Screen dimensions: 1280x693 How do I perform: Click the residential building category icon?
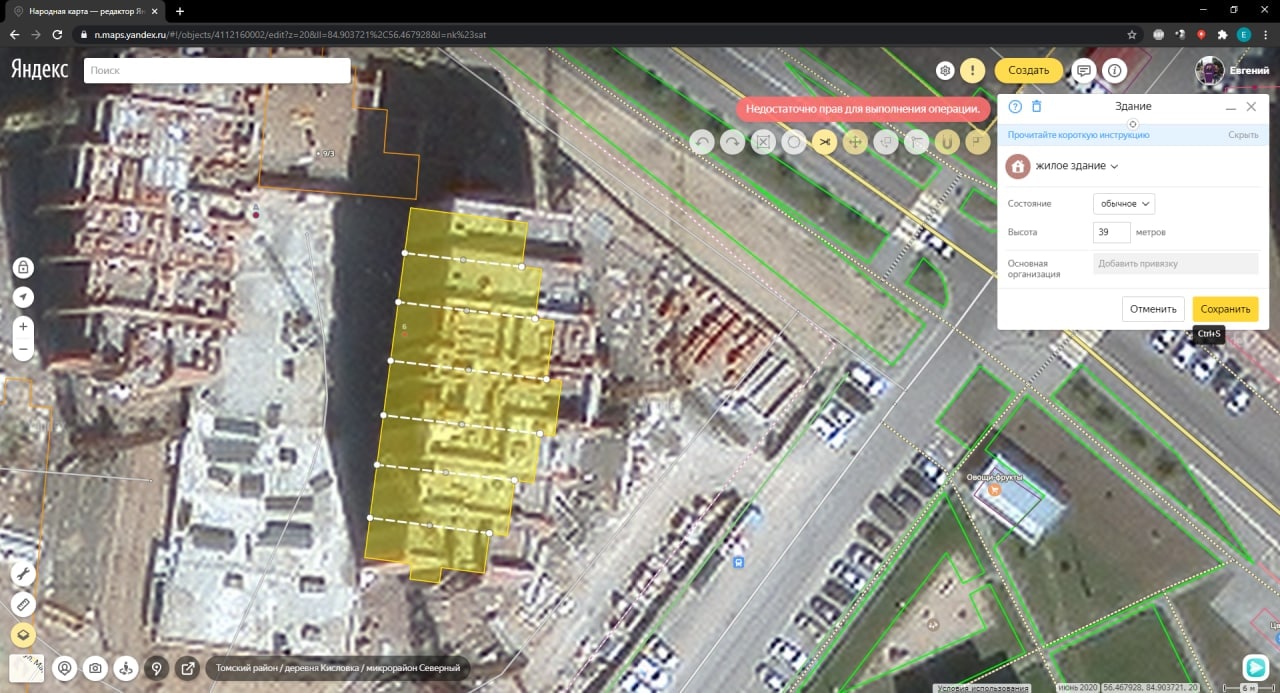click(x=1018, y=166)
